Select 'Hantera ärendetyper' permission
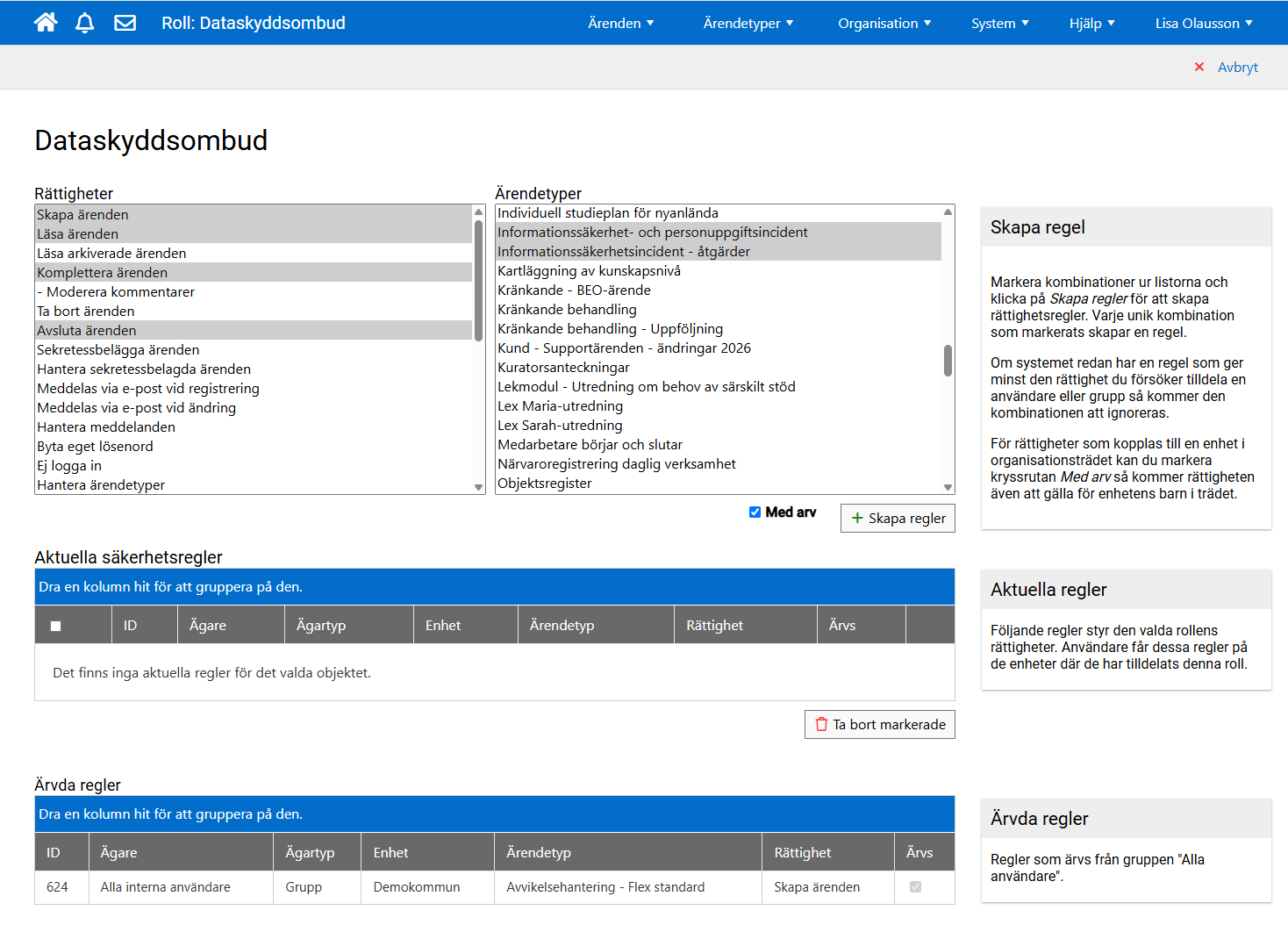1288x939 pixels. (x=254, y=484)
